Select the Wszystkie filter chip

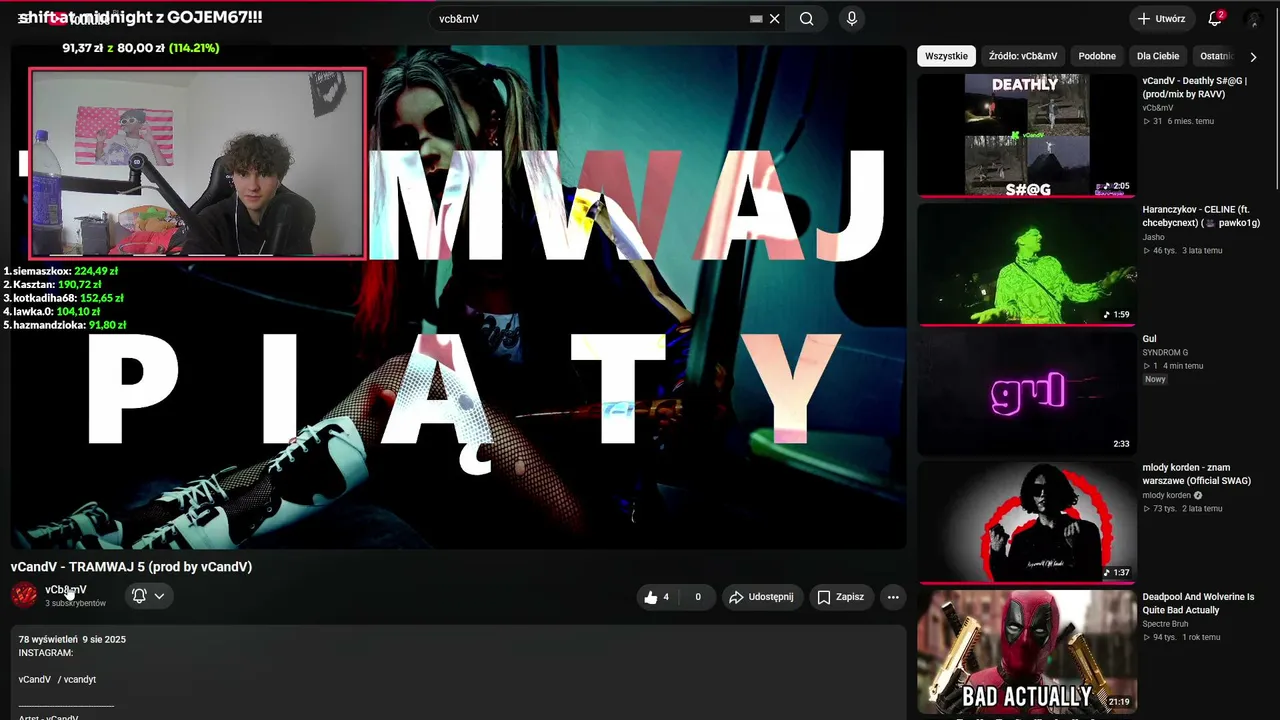(946, 56)
